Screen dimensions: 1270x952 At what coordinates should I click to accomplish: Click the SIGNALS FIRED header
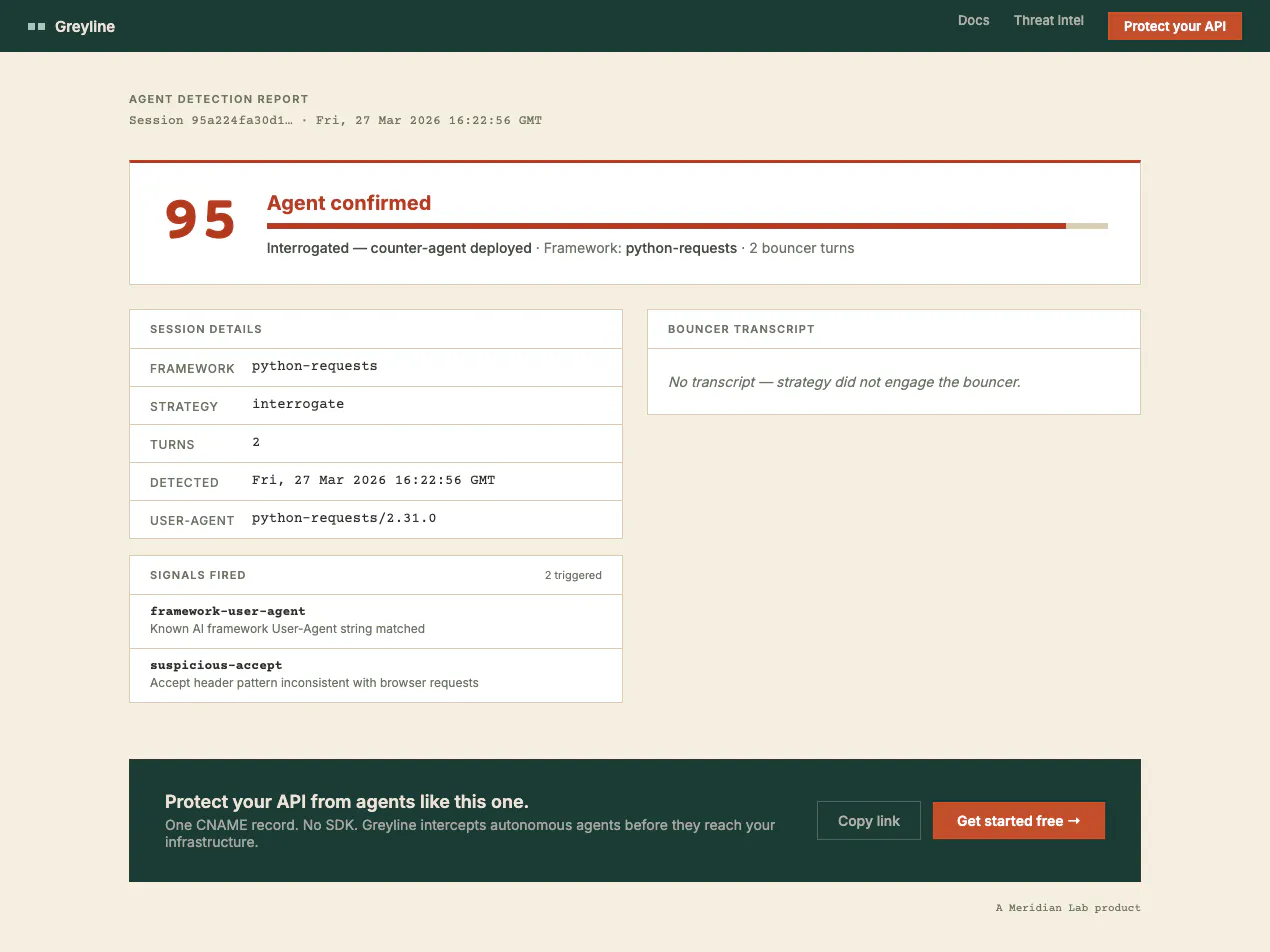point(198,575)
